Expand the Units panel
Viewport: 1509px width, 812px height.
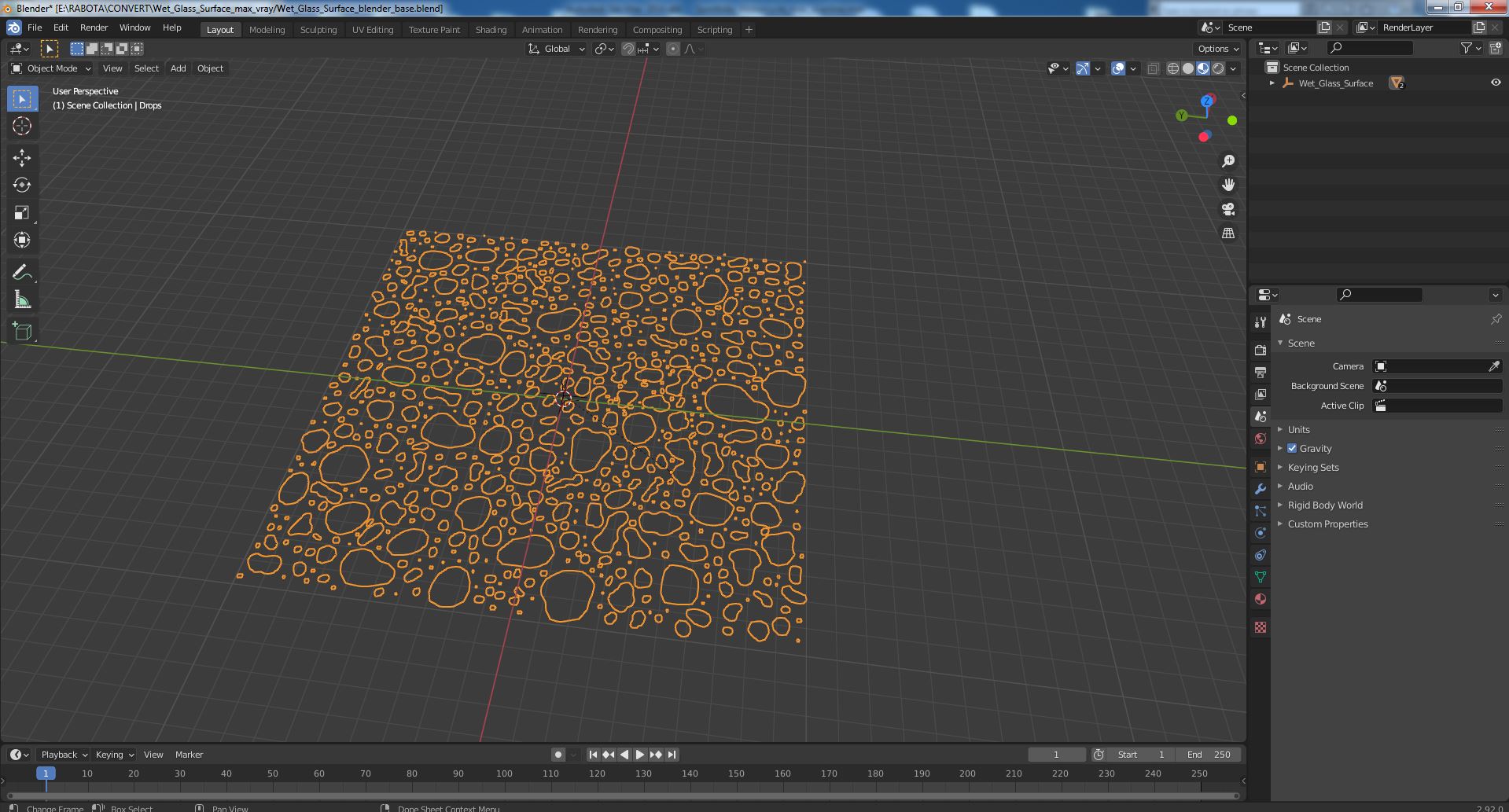click(1298, 429)
